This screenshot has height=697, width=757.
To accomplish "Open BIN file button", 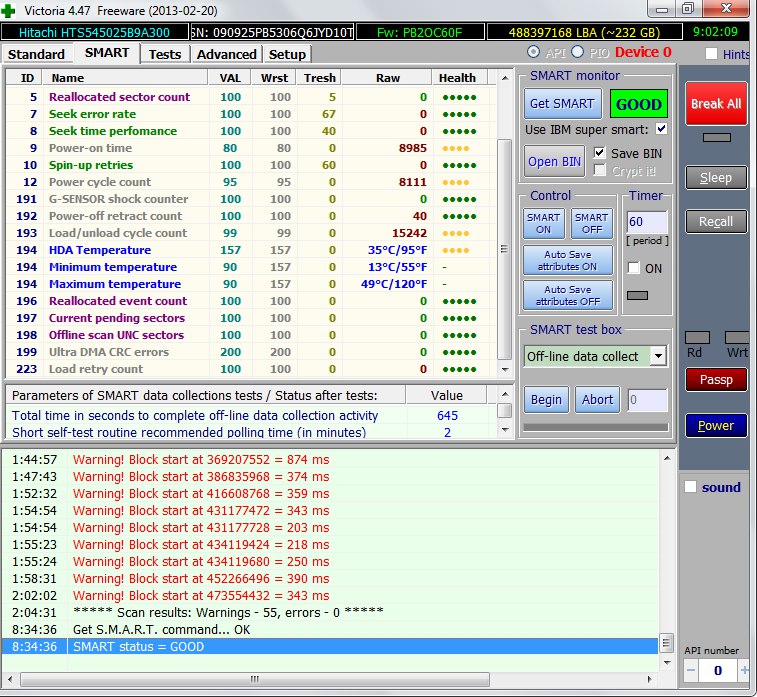I will click(555, 162).
